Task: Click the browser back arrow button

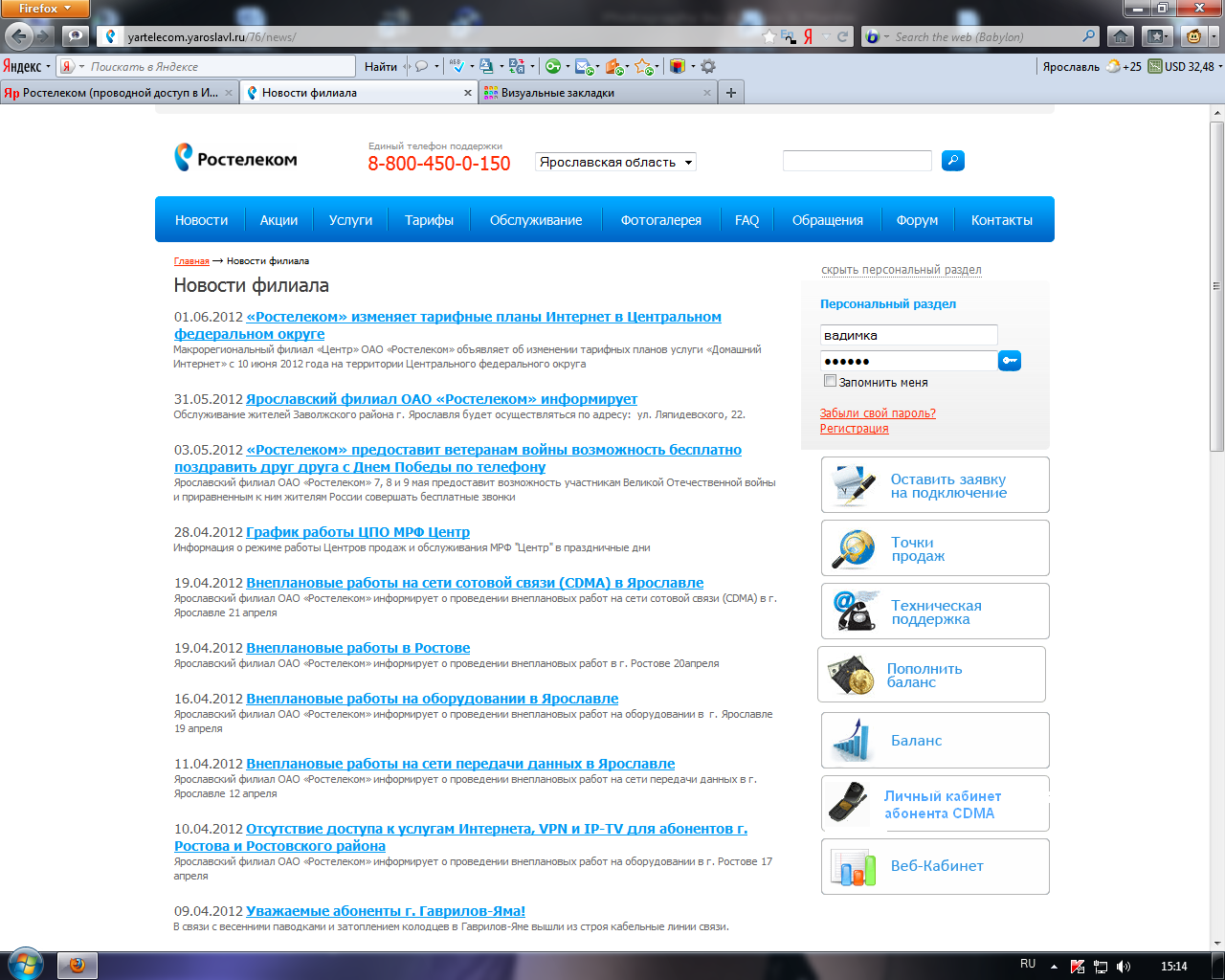Action: [19, 36]
